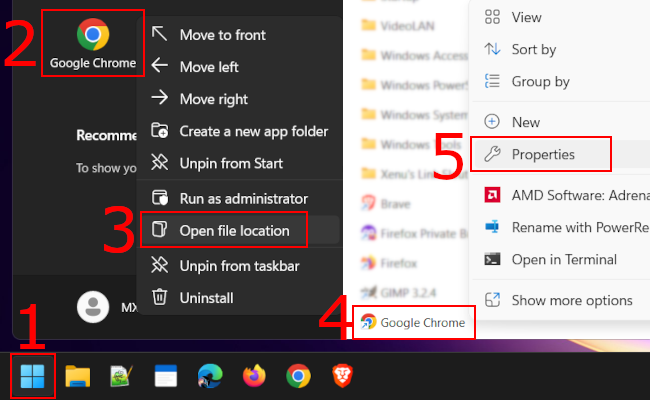This screenshot has width=650, height=400.
Task: Select the Windows System folder
Action: (x=414, y=114)
